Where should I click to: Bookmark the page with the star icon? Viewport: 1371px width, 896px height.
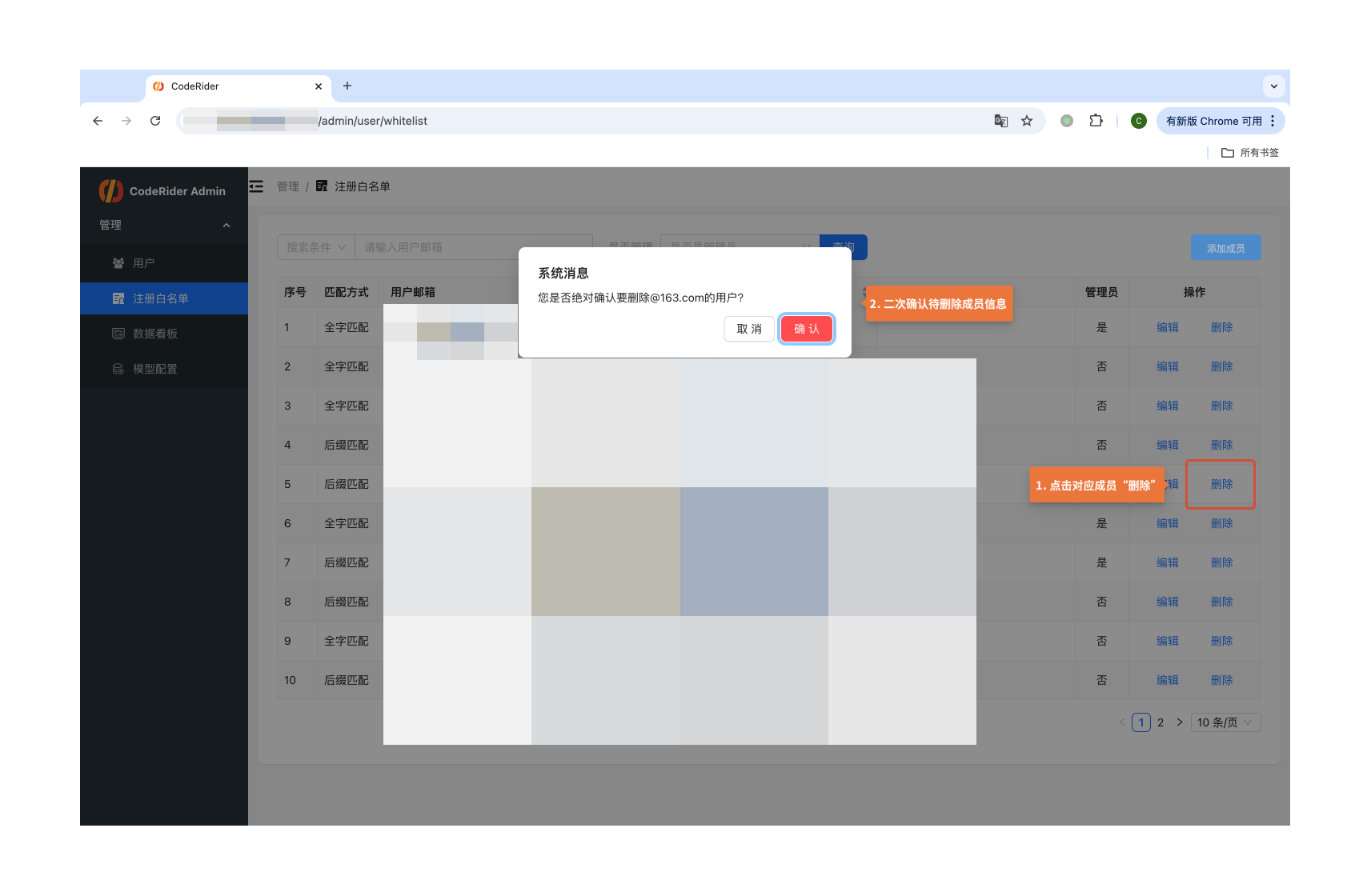1027,121
